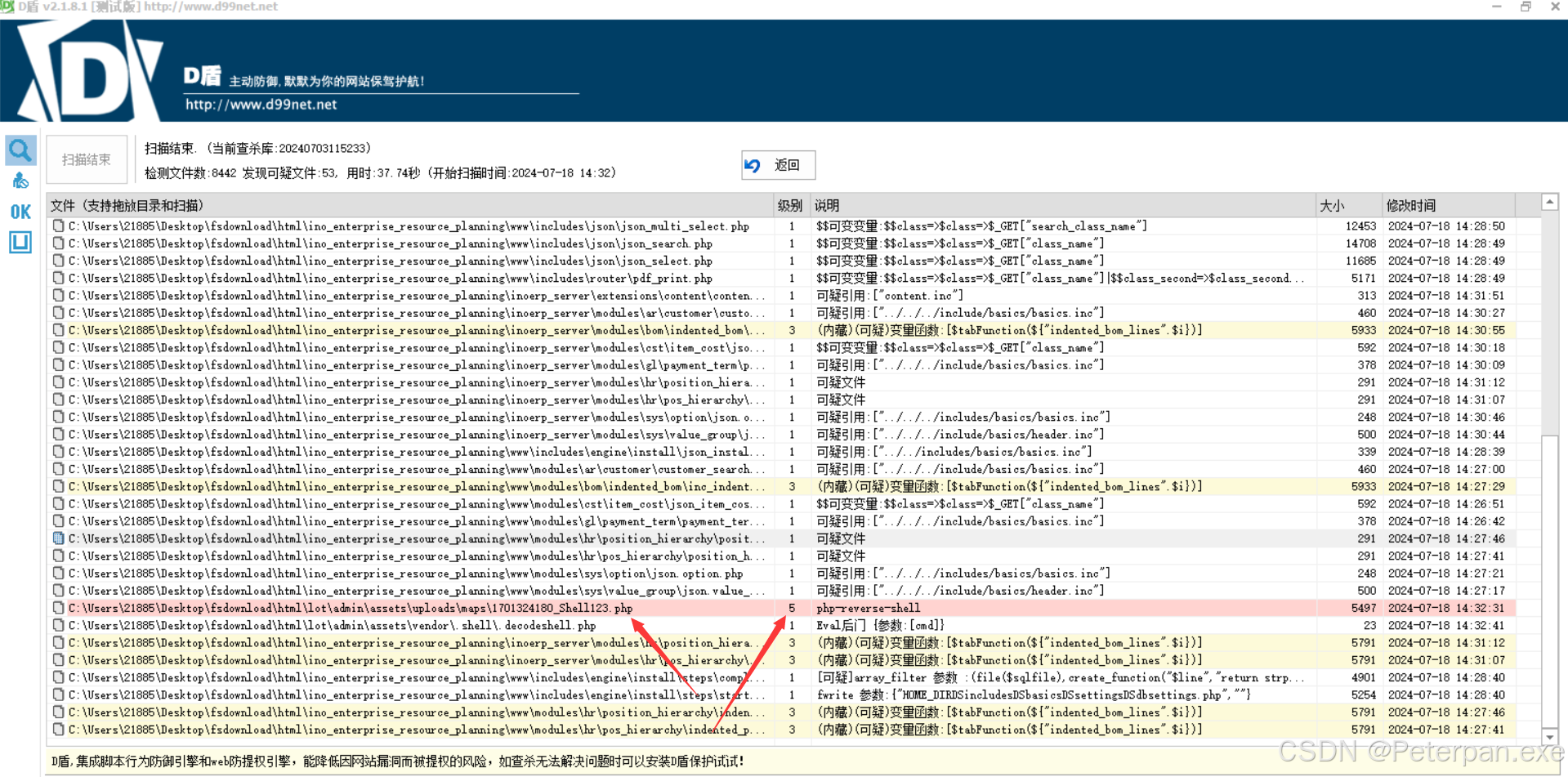Open the http://www.d99net.net link in banner
This screenshot has width=1568, height=777.
261,105
